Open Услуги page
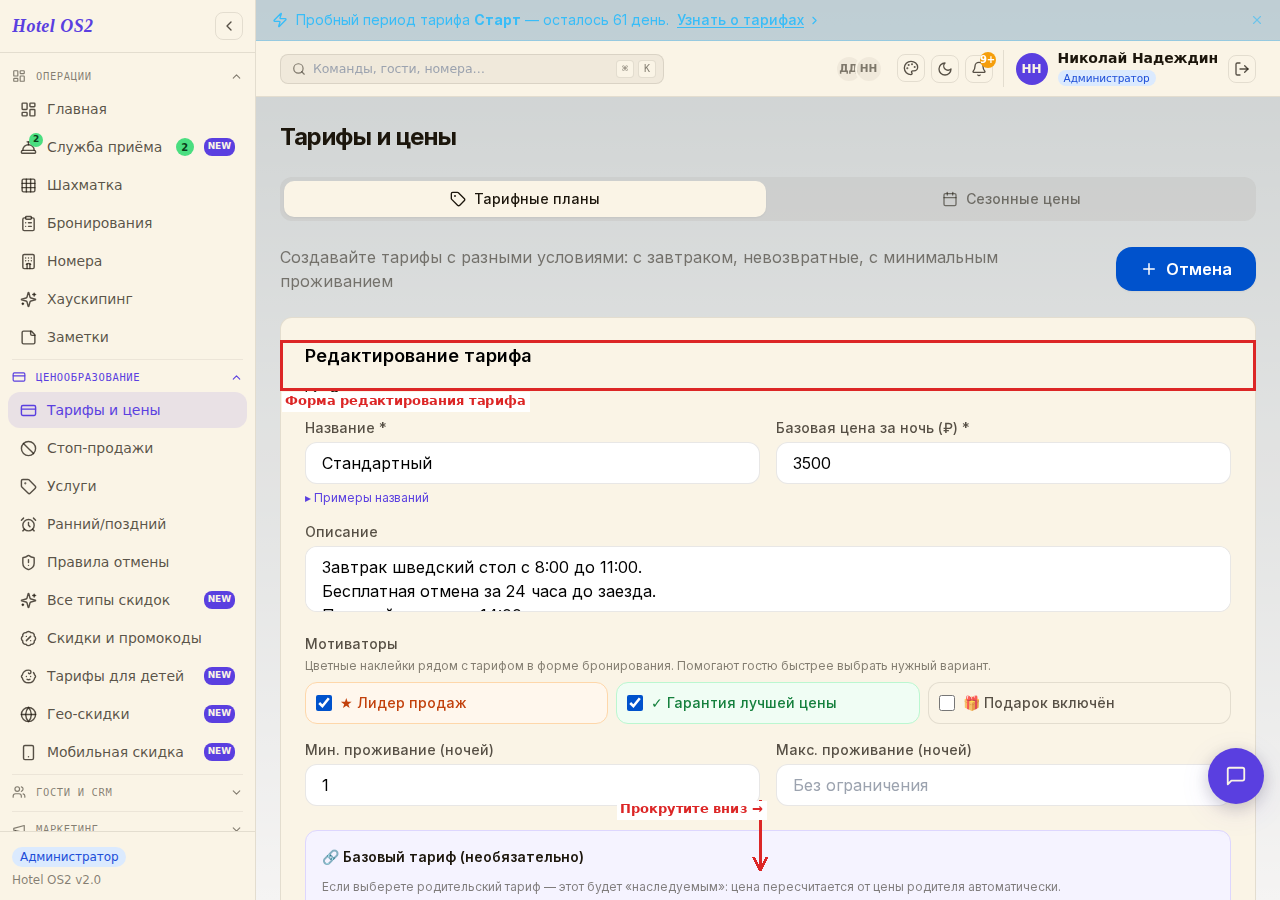This screenshot has width=1280, height=900. pos(127,486)
